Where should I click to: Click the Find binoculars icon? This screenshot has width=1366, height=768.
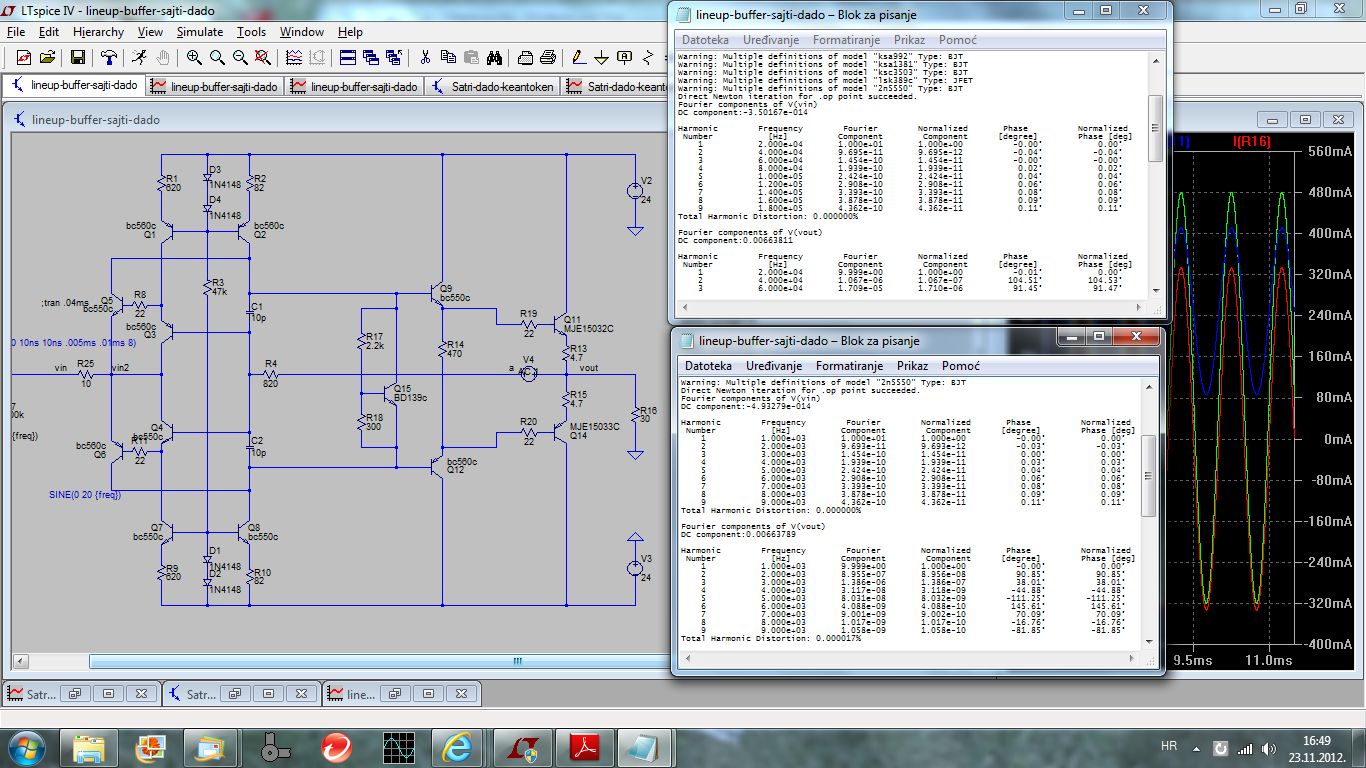pyautogui.click(x=494, y=57)
